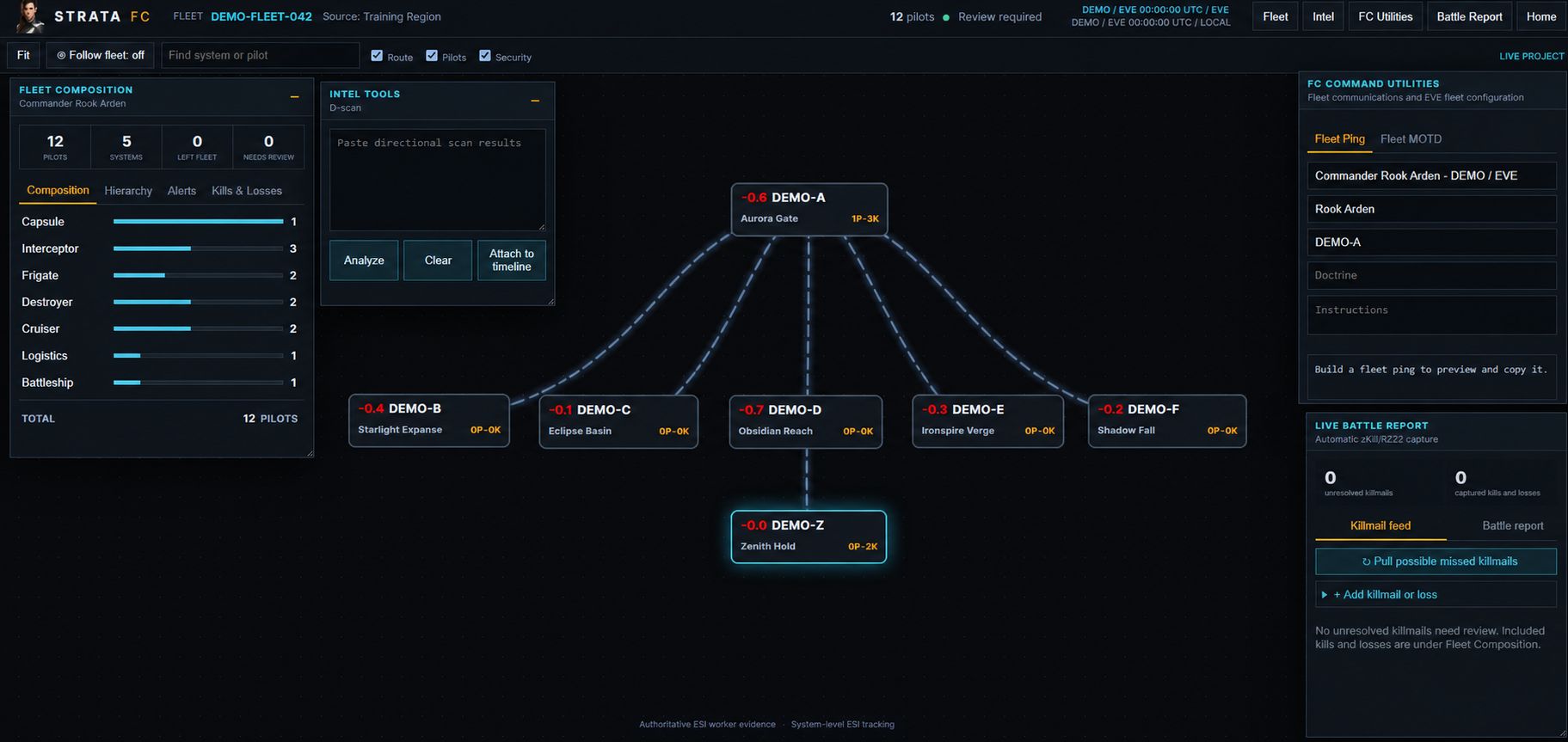
Task: Go to Home
Action: pyautogui.click(x=1540, y=16)
